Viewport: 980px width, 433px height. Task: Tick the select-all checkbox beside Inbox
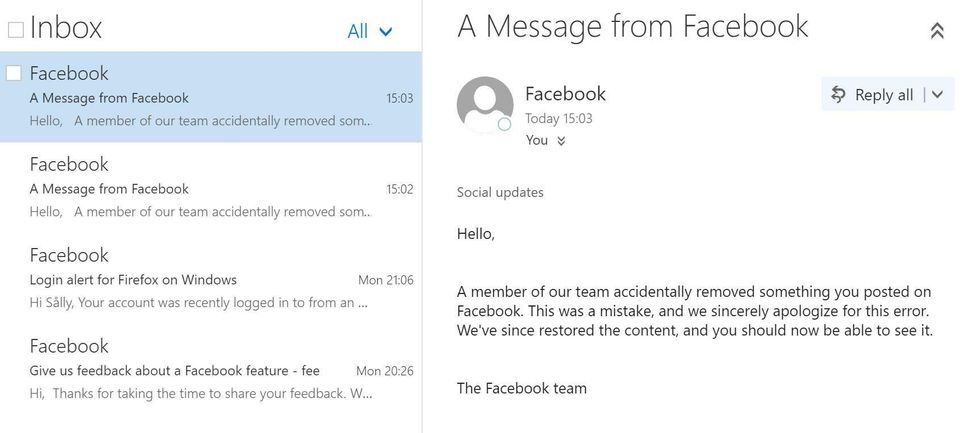click(15, 30)
